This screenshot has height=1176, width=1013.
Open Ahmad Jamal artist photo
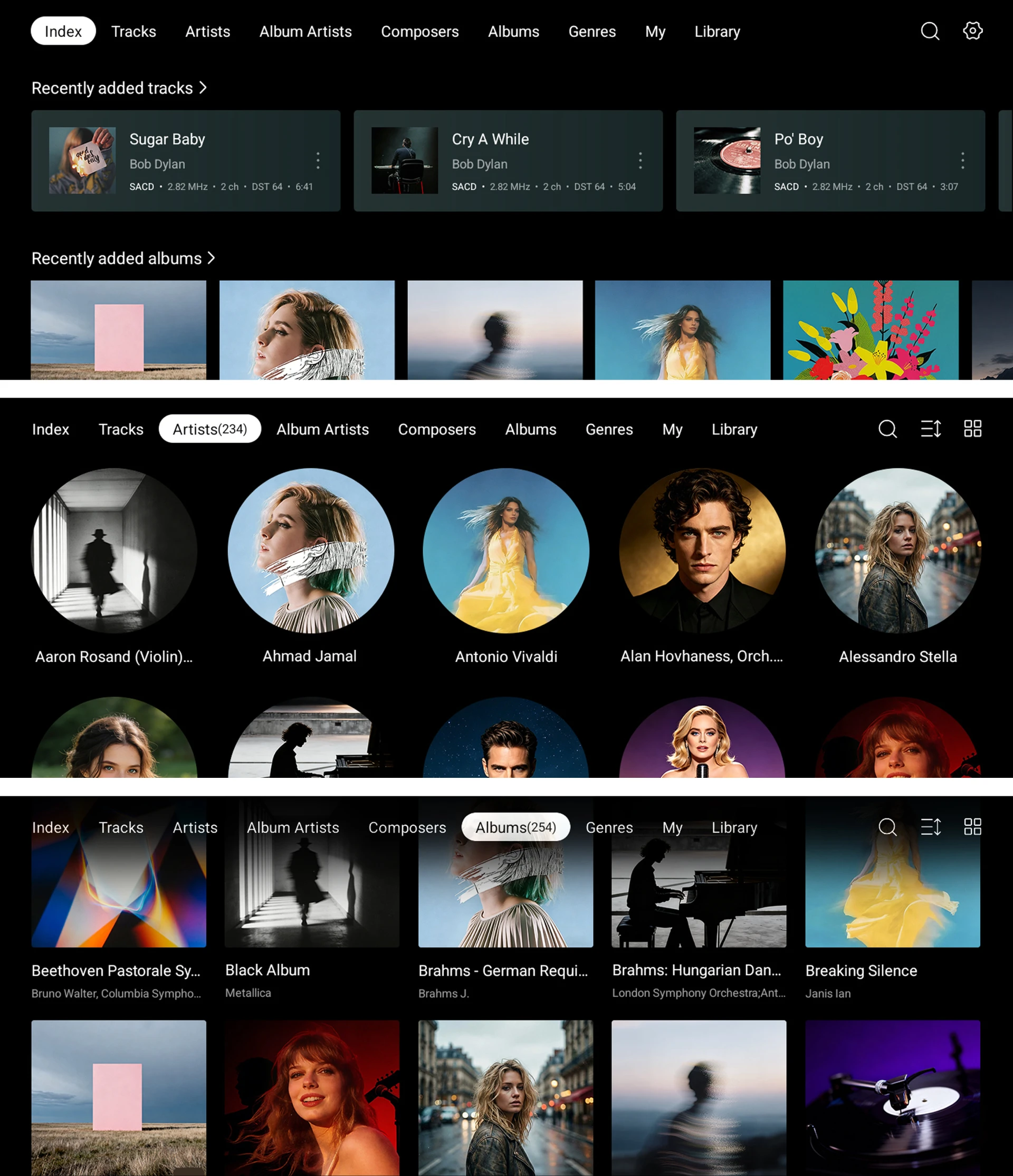pos(311,551)
